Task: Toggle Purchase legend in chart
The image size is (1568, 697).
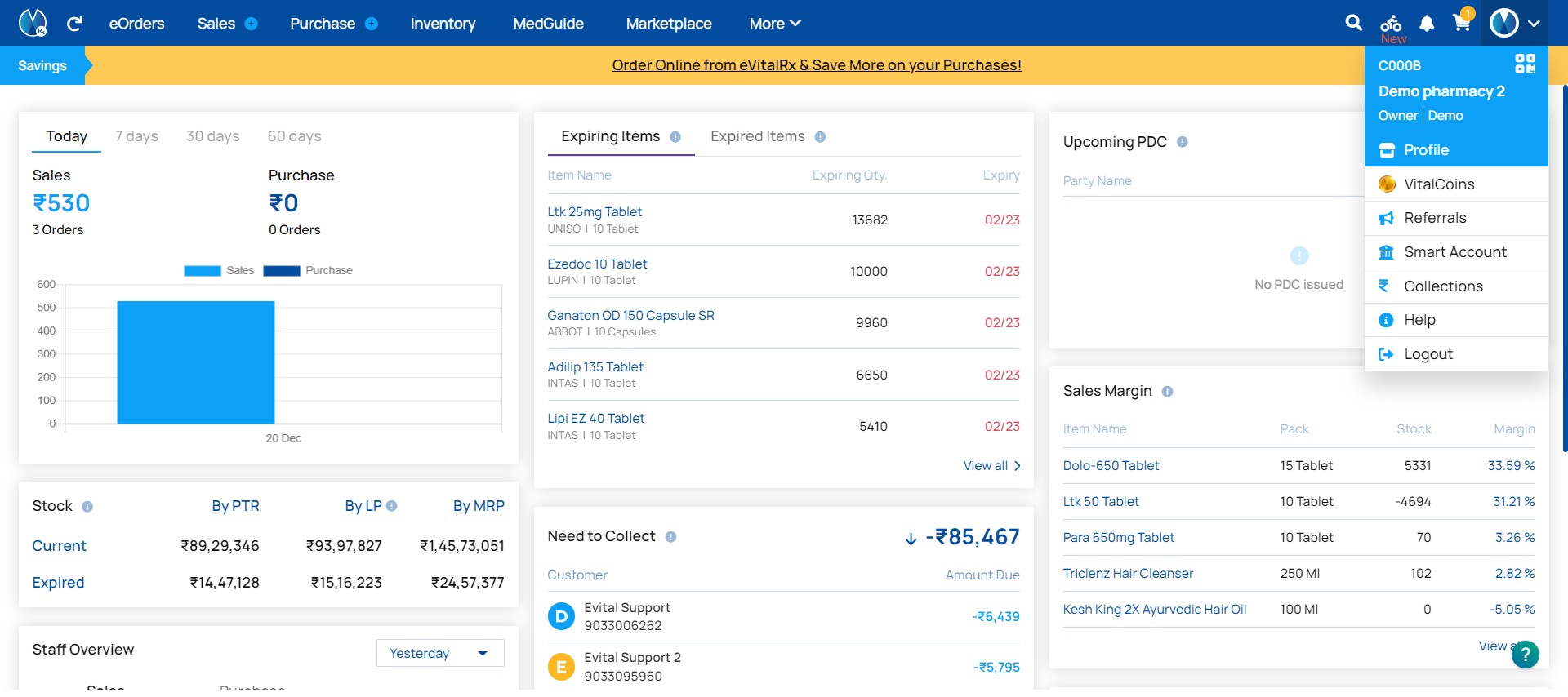Action: pos(308,270)
